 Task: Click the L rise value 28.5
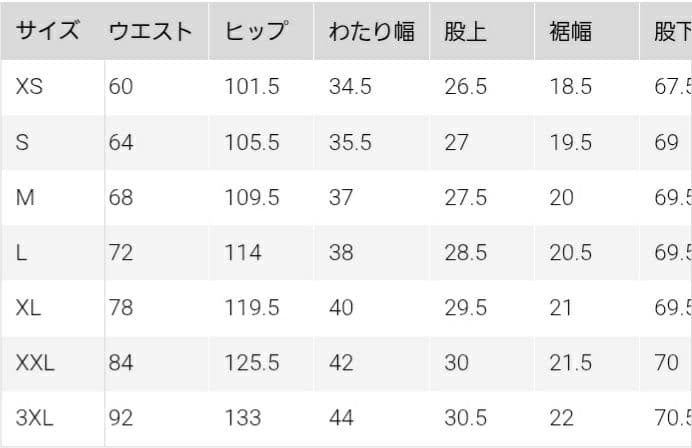tap(466, 252)
